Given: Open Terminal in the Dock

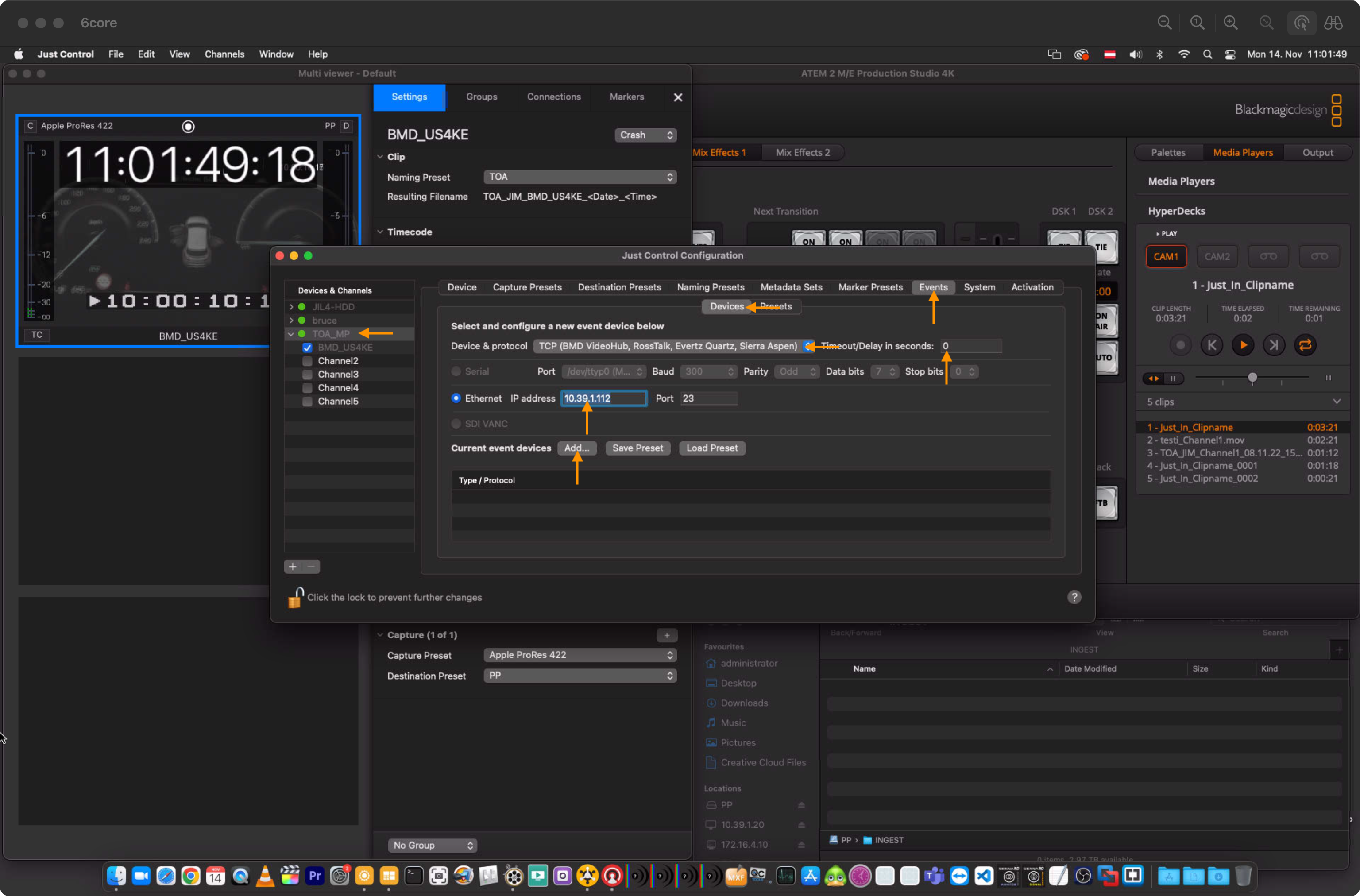Looking at the screenshot, I should point(414,876).
